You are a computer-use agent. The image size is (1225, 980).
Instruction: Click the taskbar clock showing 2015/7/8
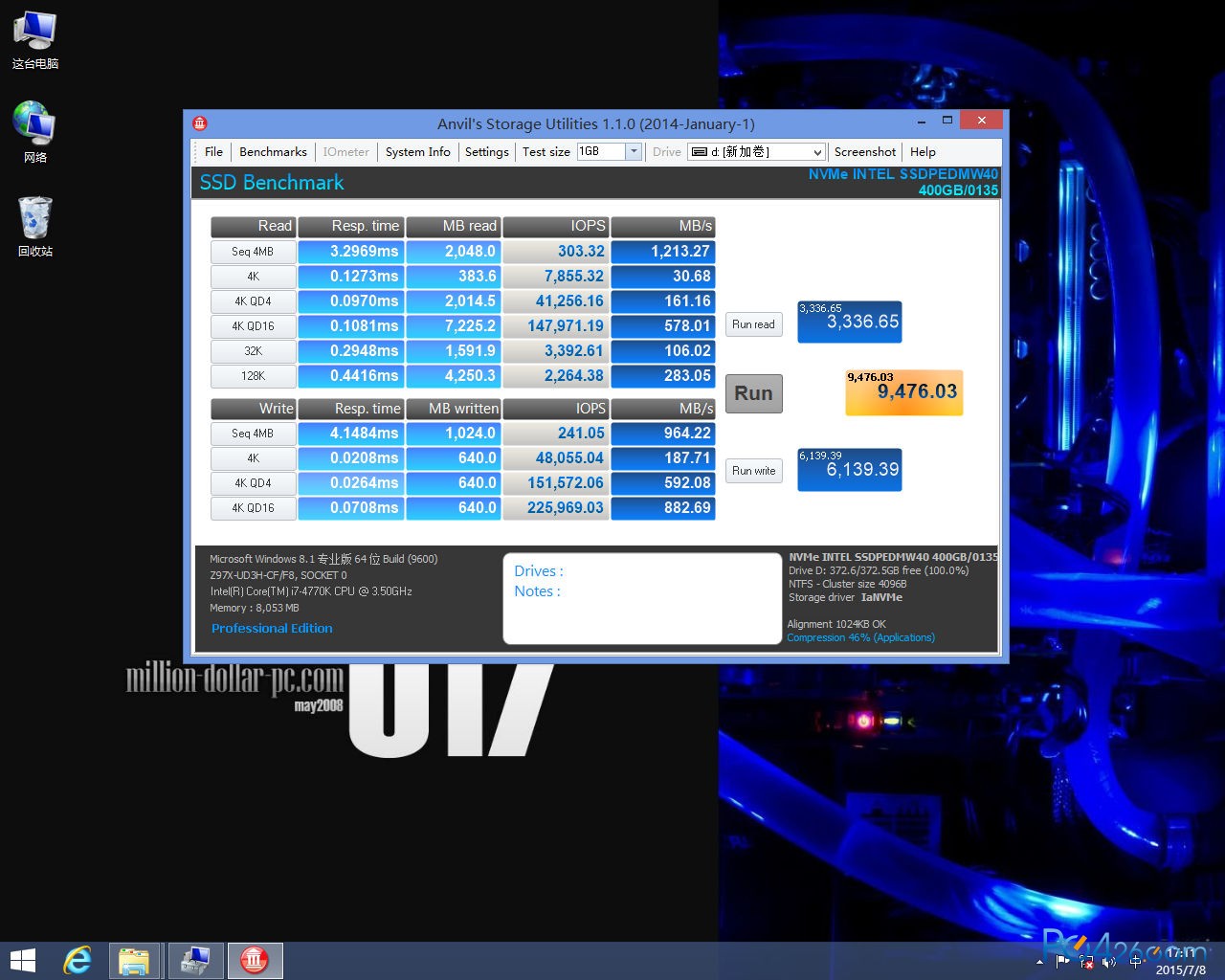coord(1180,962)
